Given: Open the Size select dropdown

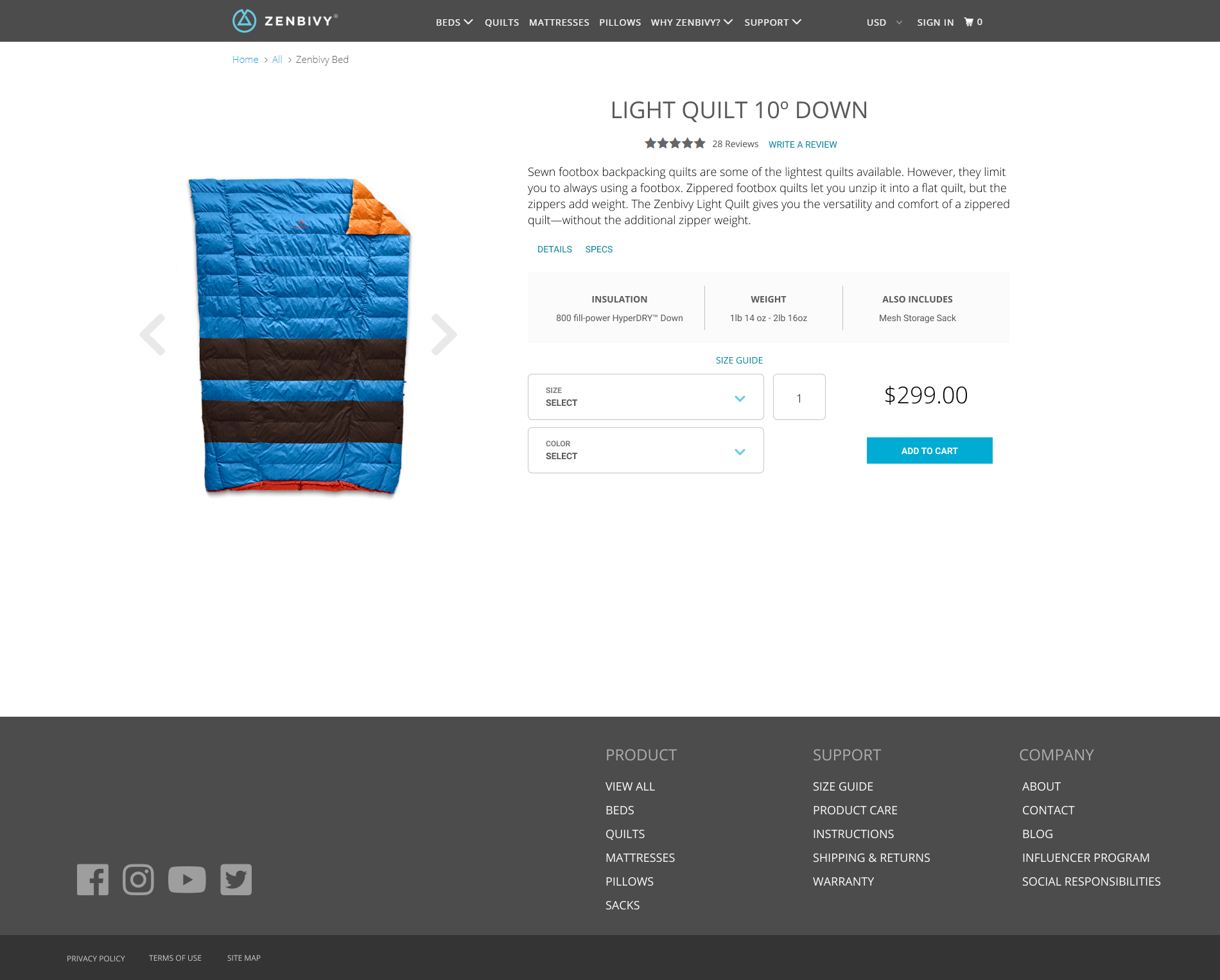Looking at the screenshot, I should (x=646, y=397).
